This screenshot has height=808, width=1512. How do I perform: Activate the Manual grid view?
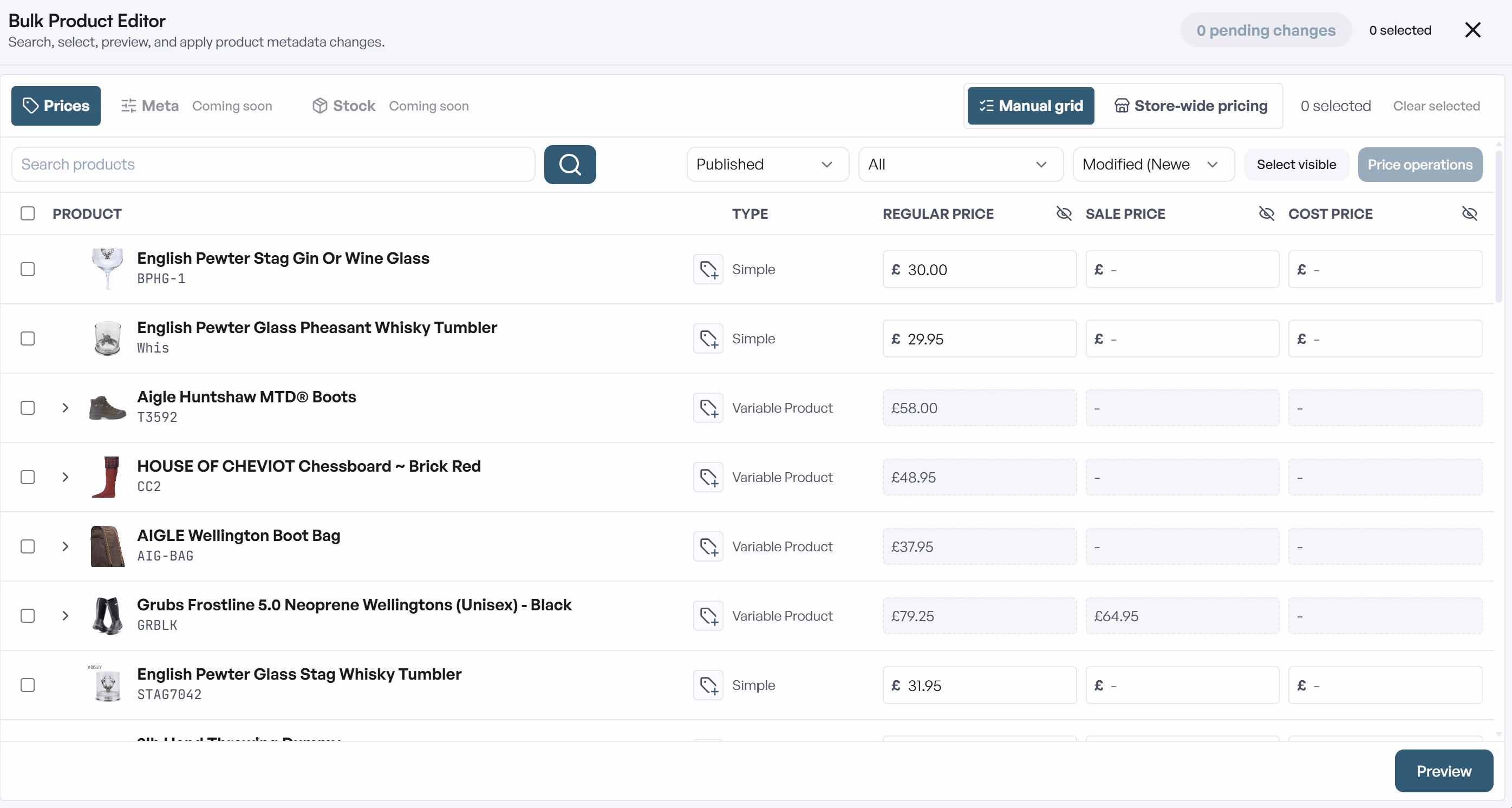coord(1031,106)
